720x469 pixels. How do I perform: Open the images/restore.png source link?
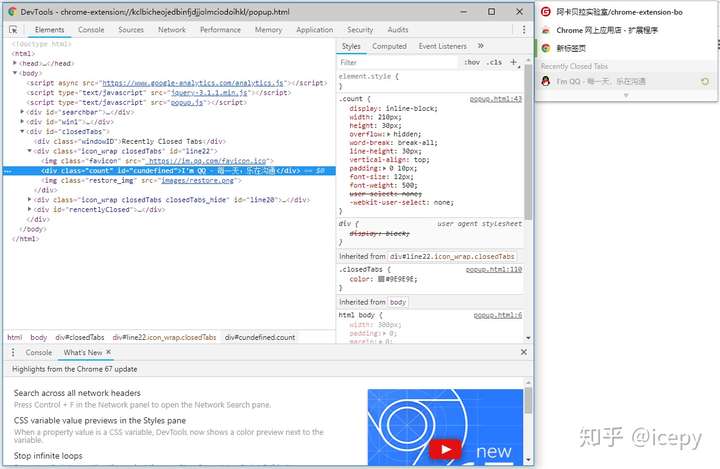click(x=197, y=181)
